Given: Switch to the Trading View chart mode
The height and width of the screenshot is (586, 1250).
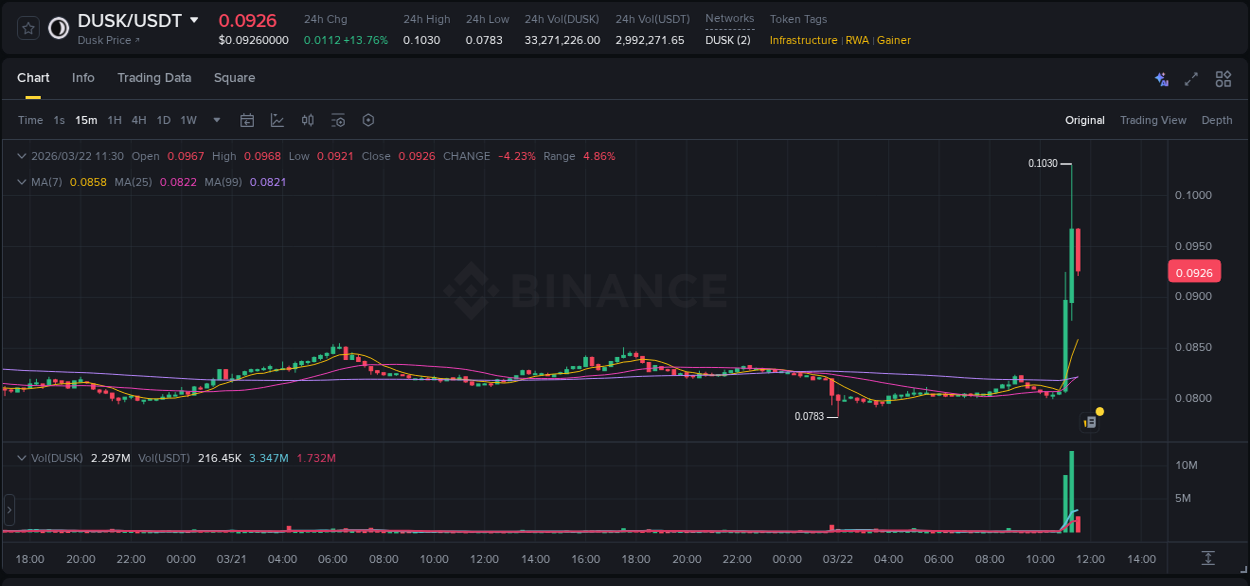Looking at the screenshot, I should tap(1153, 120).
